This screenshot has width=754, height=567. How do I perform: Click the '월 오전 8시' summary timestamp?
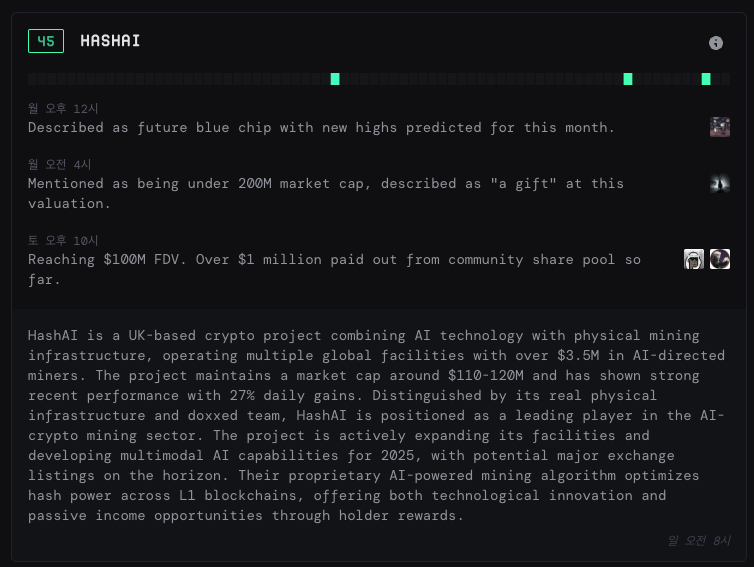pyautogui.click(x=698, y=541)
